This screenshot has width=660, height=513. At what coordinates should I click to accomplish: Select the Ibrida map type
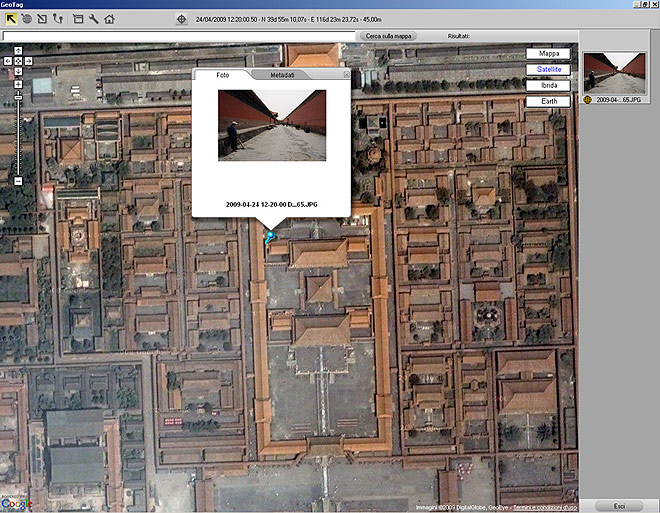point(548,85)
